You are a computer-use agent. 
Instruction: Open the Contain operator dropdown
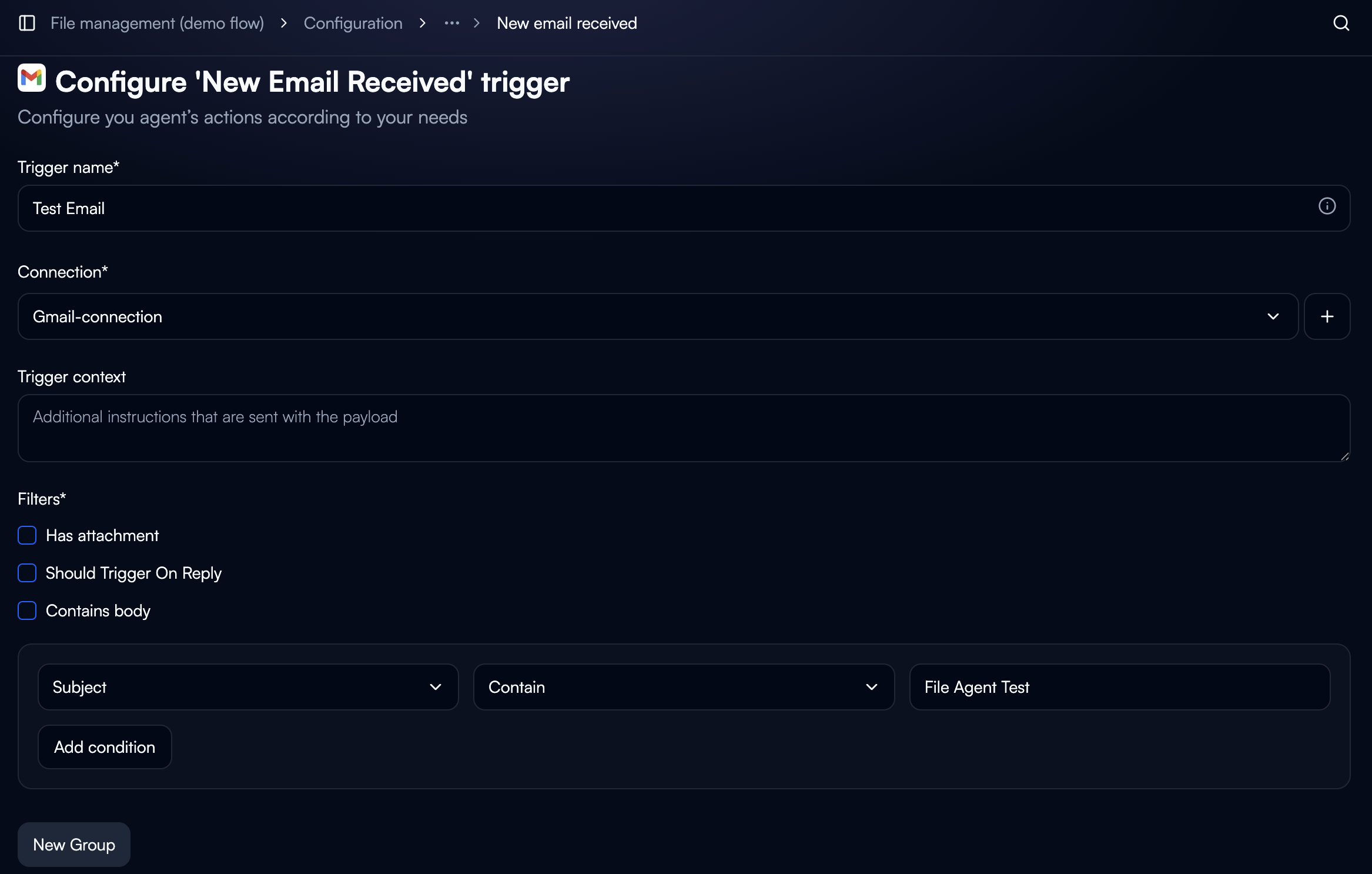(684, 687)
